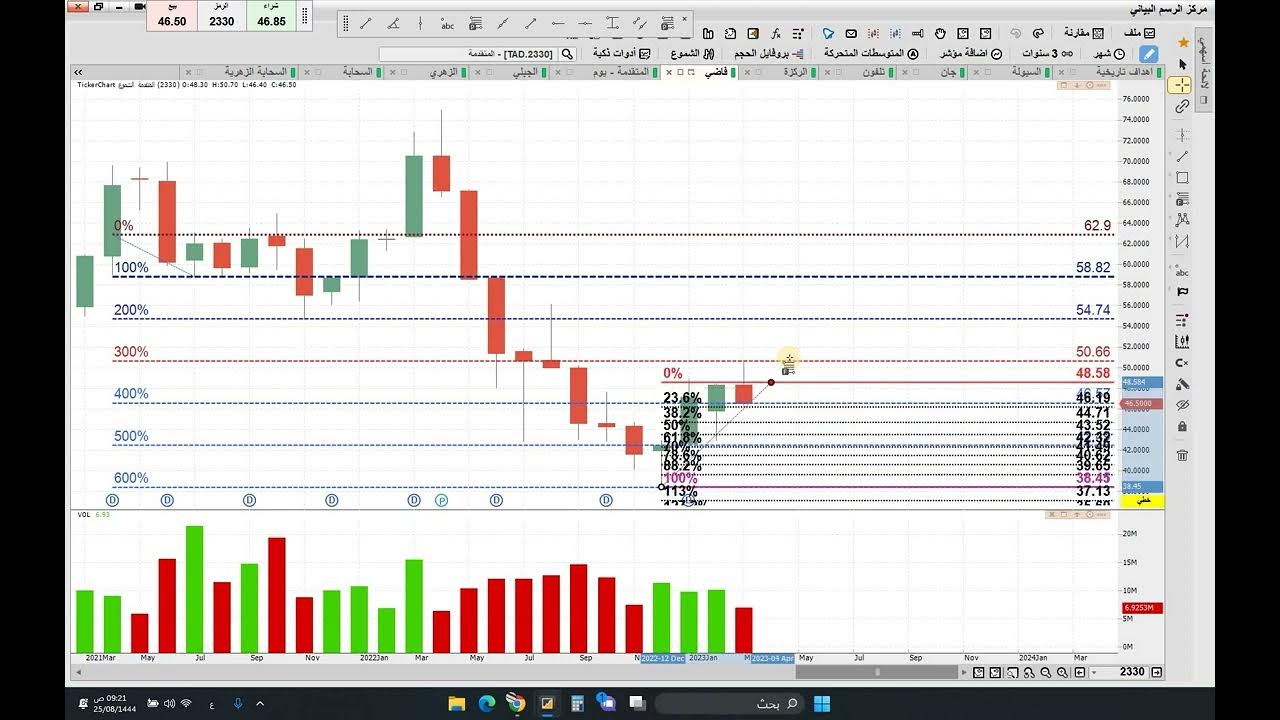Image resolution: width=1280 pixels, height=720 pixels.
Task: Click the شراء 46.85 buy price box
Action: tap(271, 16)
